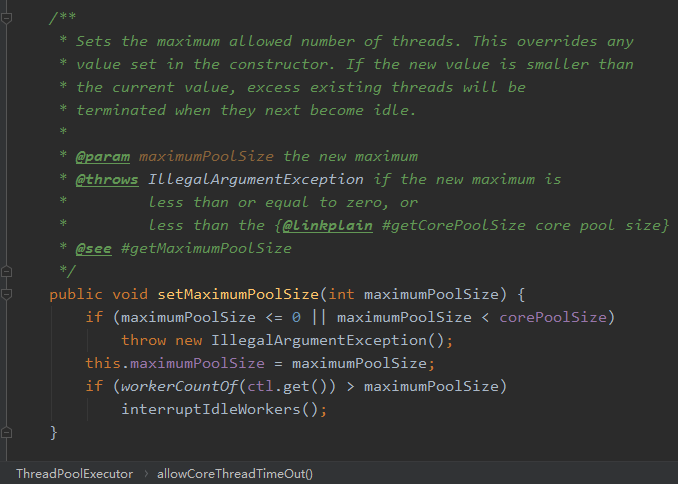Click the purple corePoolSize field reference
This screenshot has height=484, width=678.
(553, 317)
